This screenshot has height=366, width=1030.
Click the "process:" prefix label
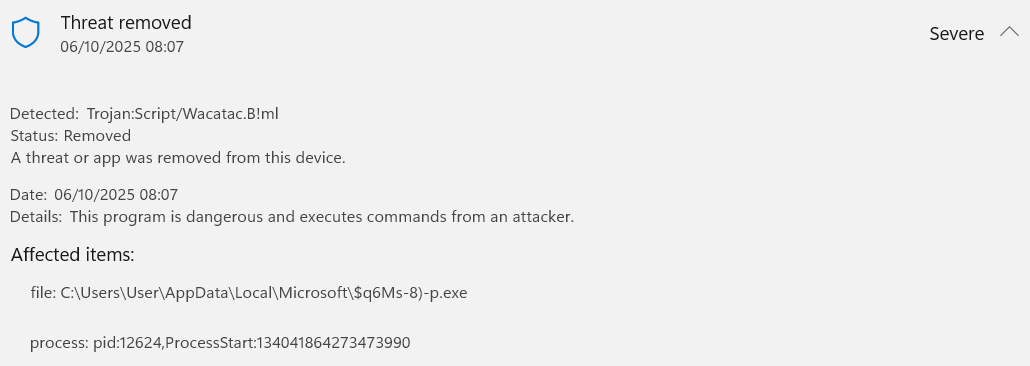[x=59, y=342]
